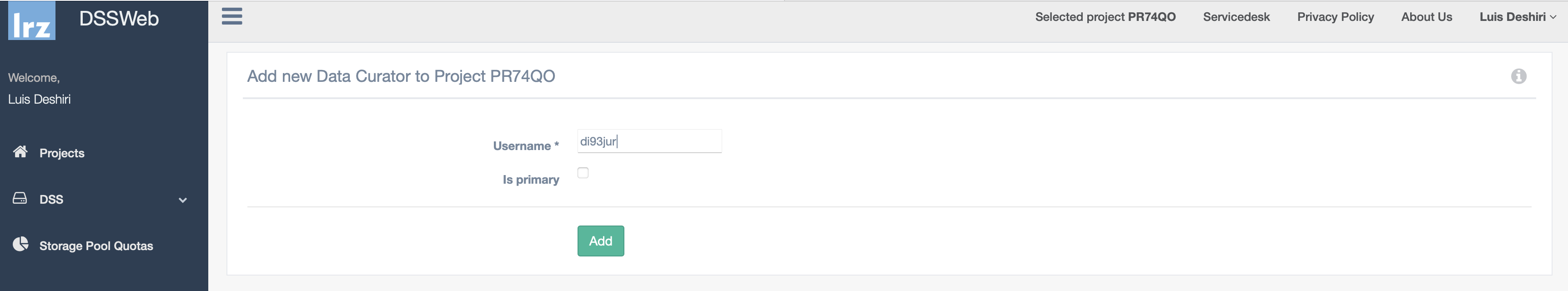This screenshot has height=291, width=1568.
Task: Click the LRZ logo
Action: [32, 21]
